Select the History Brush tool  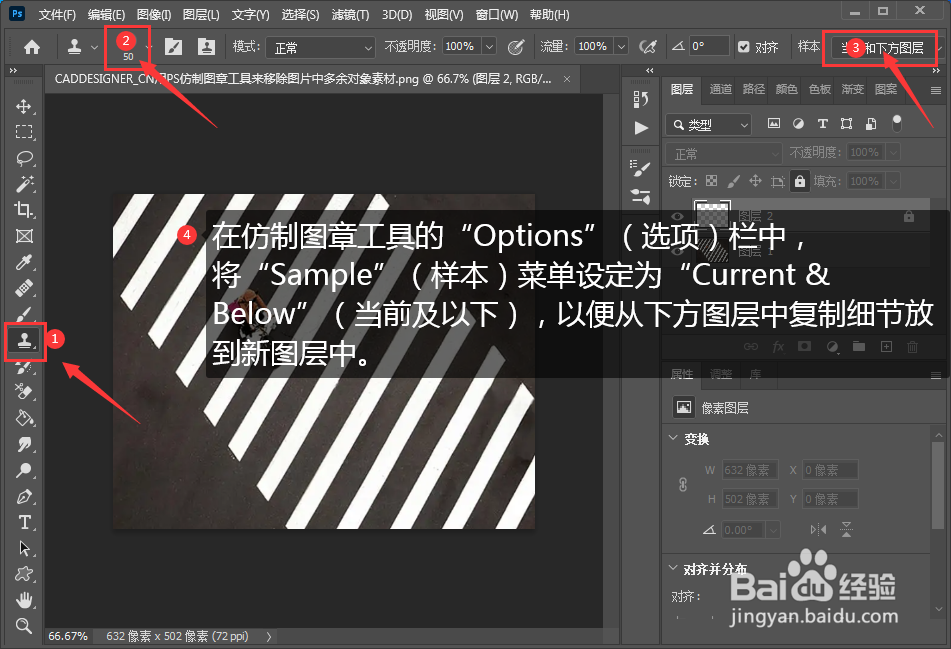pos(24,366)
